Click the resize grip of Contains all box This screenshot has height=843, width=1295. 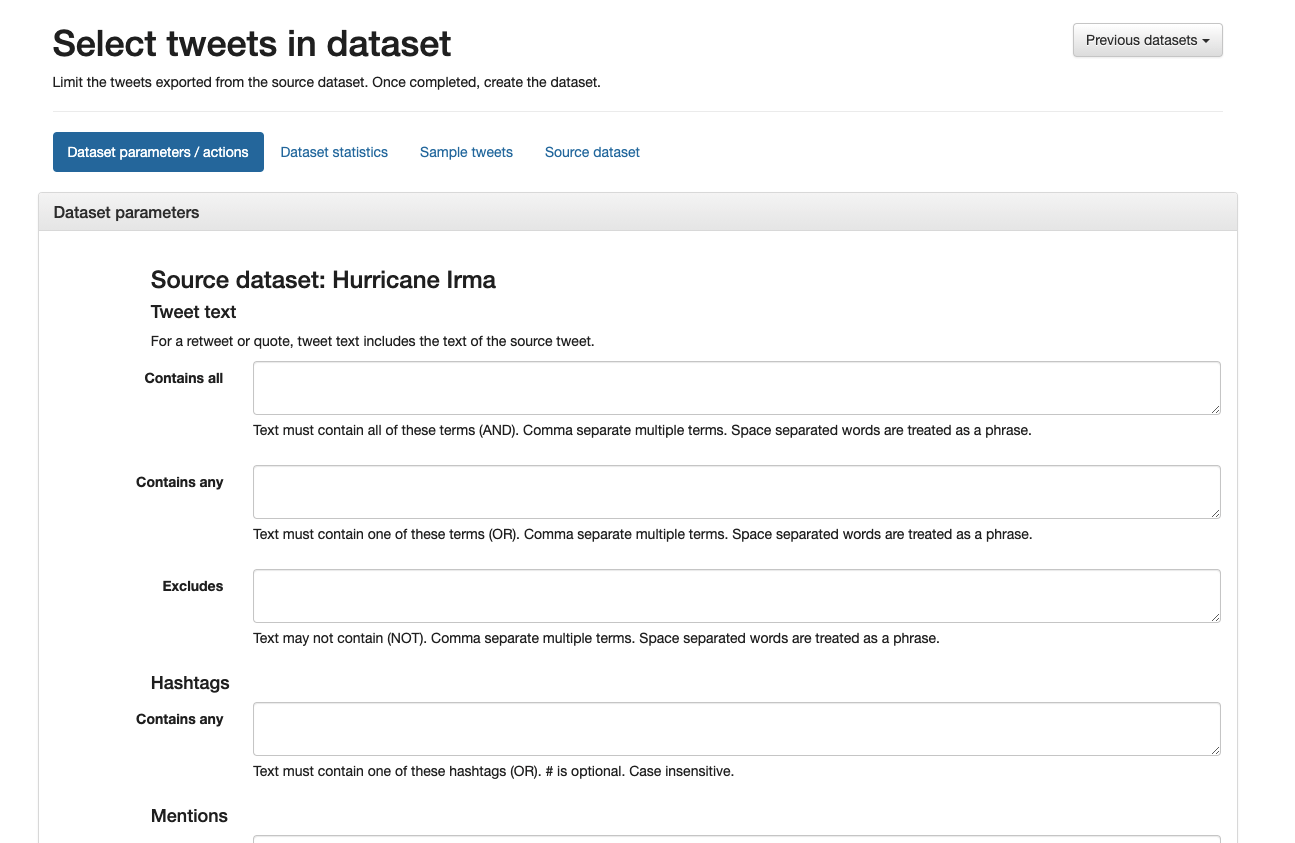pyautogui.click(x=1215, y=409)
